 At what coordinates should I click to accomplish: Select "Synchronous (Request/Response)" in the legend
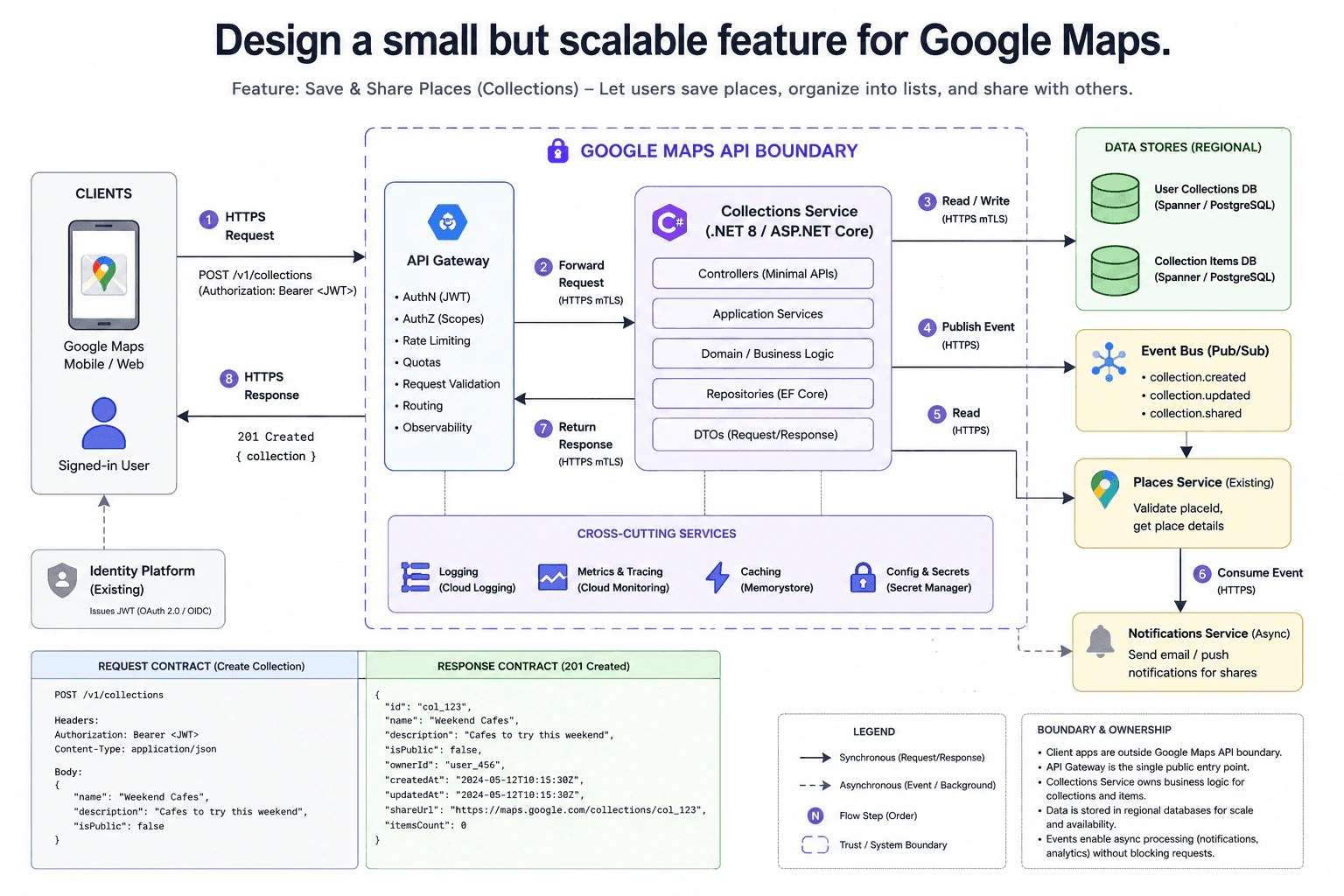[912, 758]
